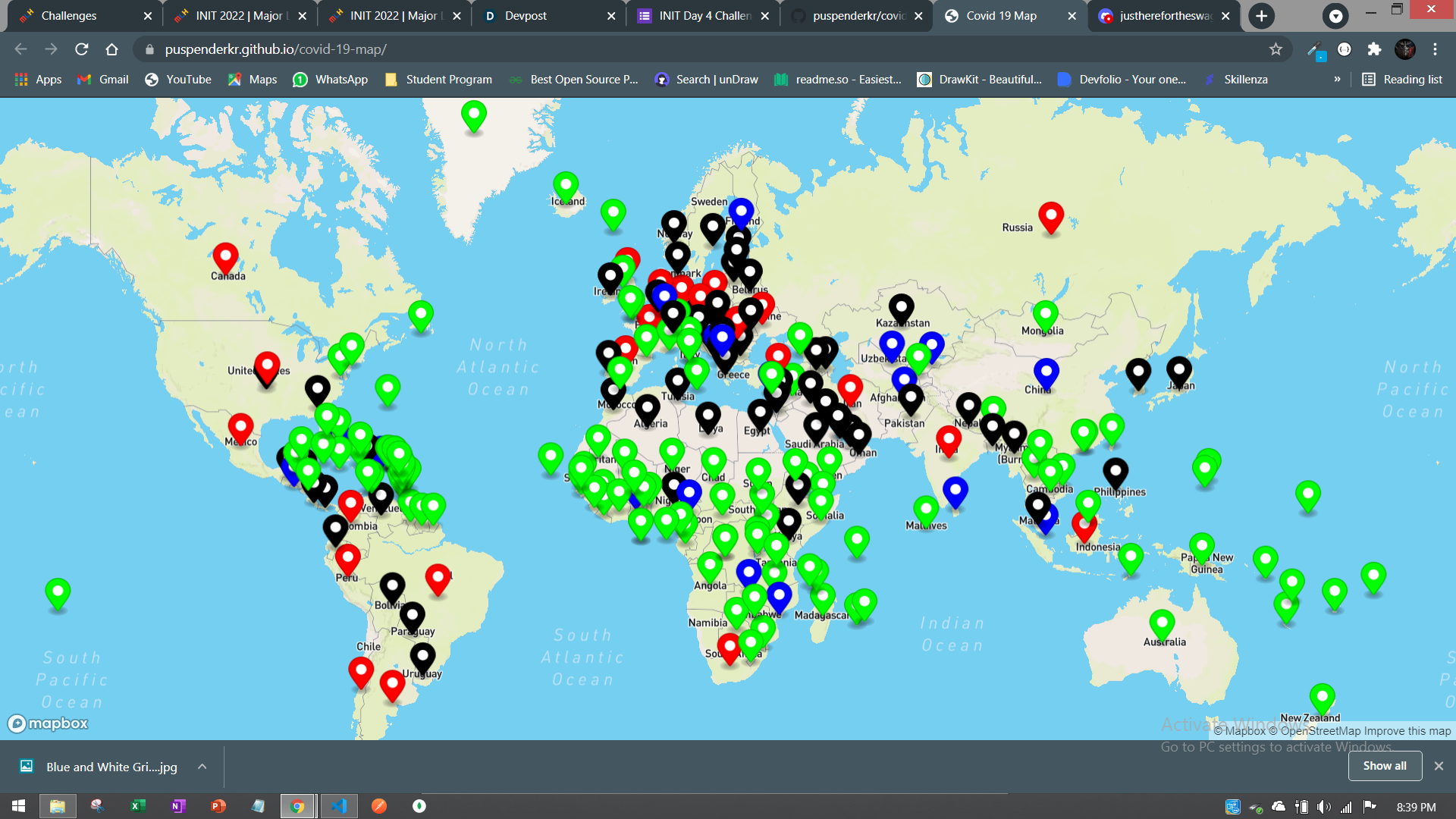The width and height of the screenshot is (1456, 819).
Task: Expand hidden bookmarks overflow chevron
Action: [1337, 79]
